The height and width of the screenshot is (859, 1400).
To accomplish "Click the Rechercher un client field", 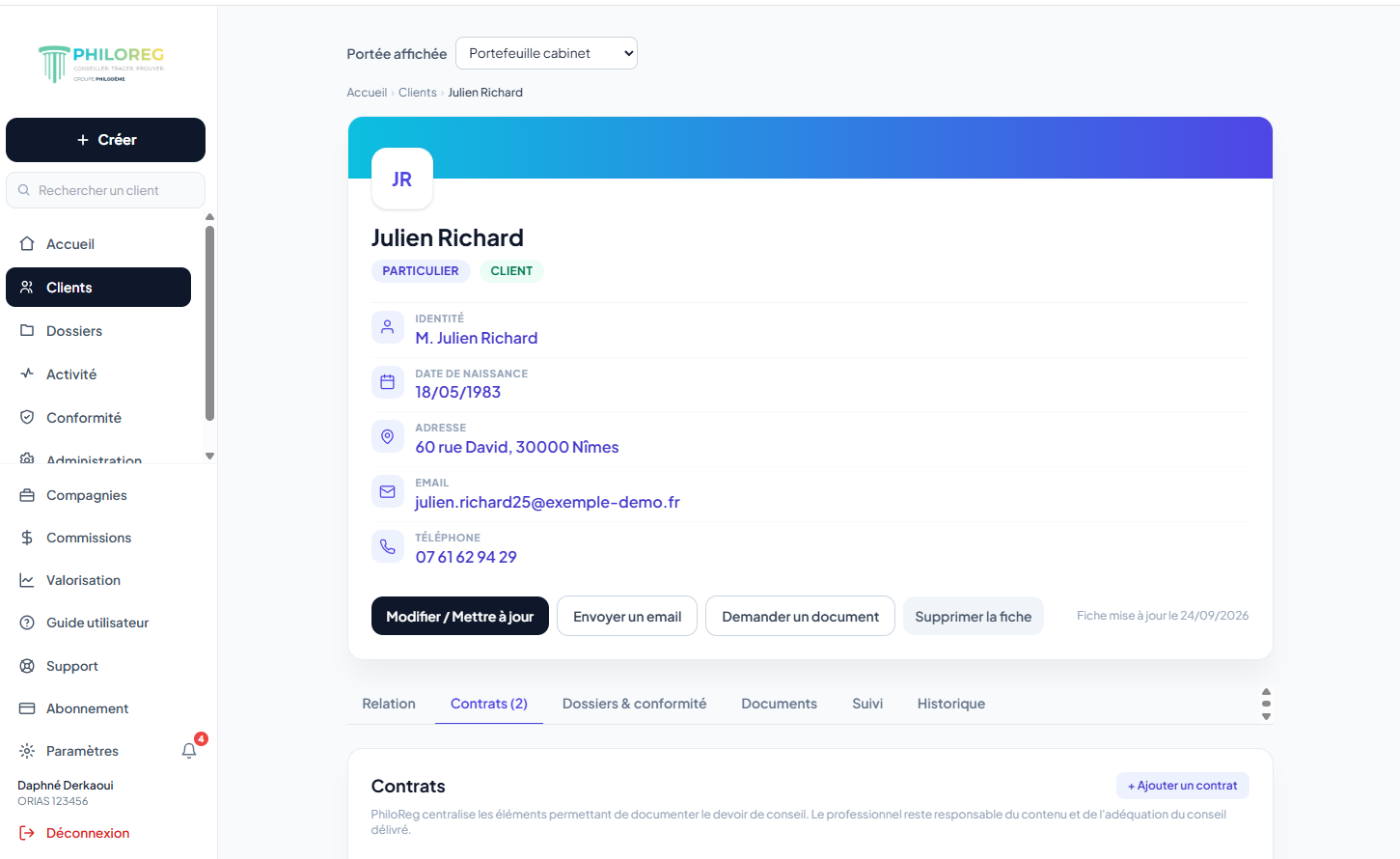I will tap(106, 190).
